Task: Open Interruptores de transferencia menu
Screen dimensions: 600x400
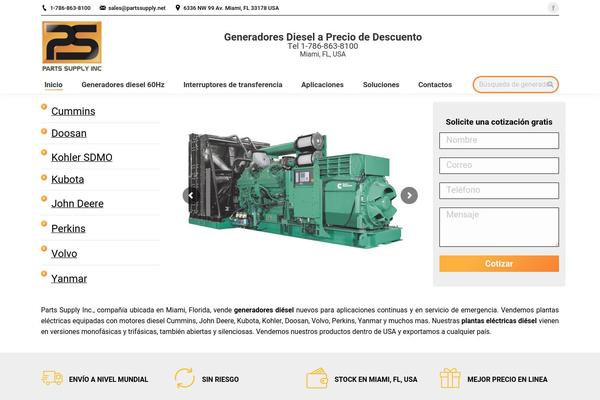Action: pos(233,85)
